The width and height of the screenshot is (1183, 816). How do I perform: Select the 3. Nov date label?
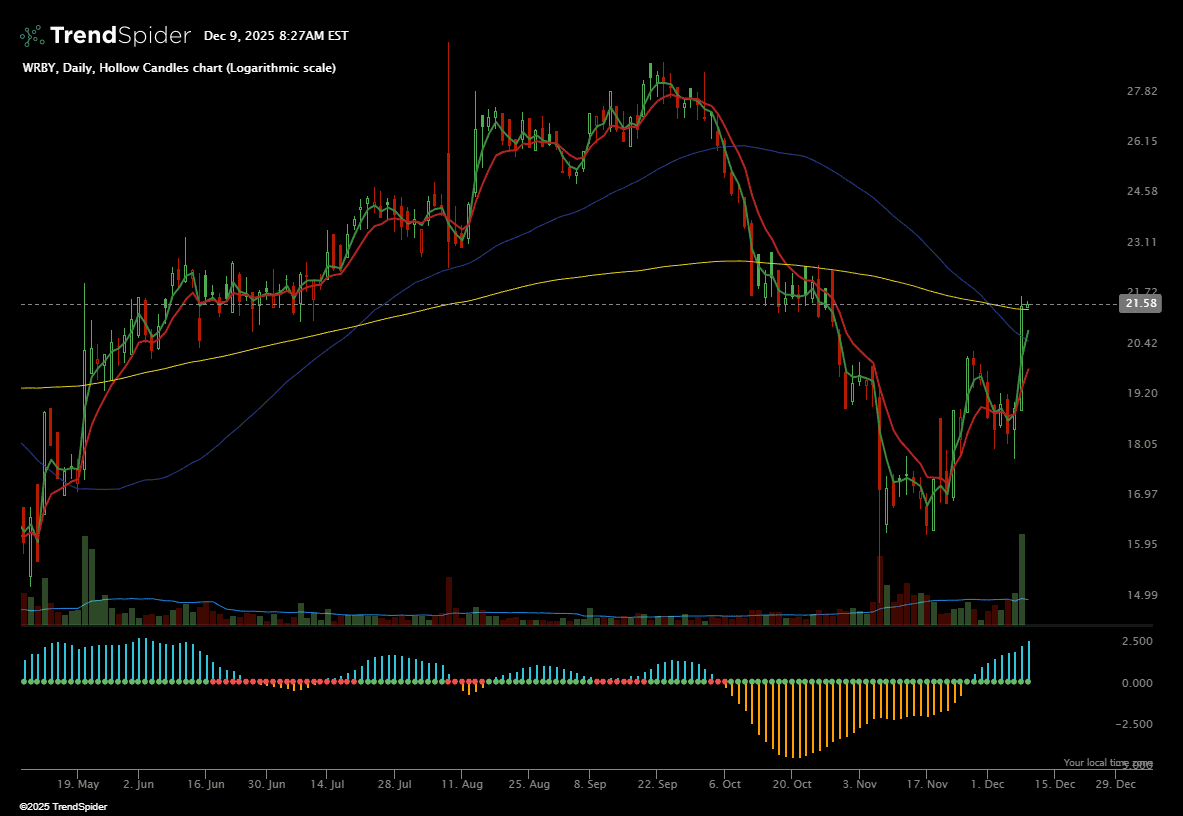point(861,784)
